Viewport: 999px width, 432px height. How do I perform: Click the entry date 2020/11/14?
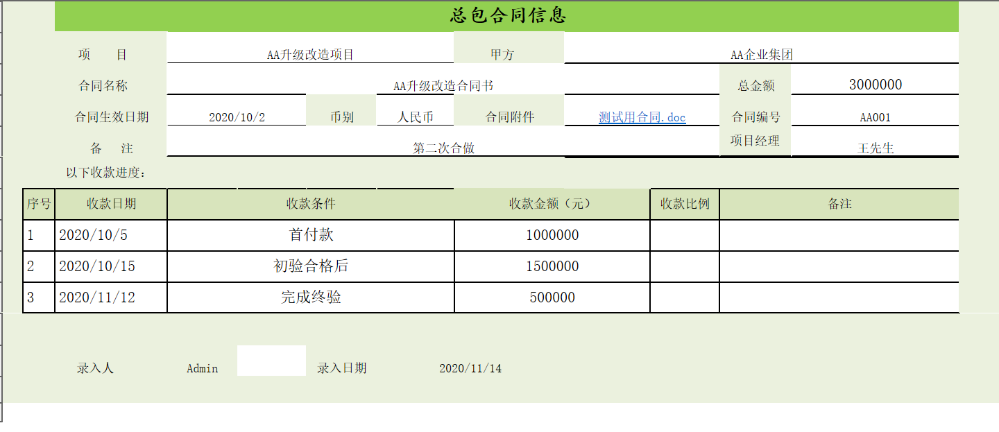(470, 368)
